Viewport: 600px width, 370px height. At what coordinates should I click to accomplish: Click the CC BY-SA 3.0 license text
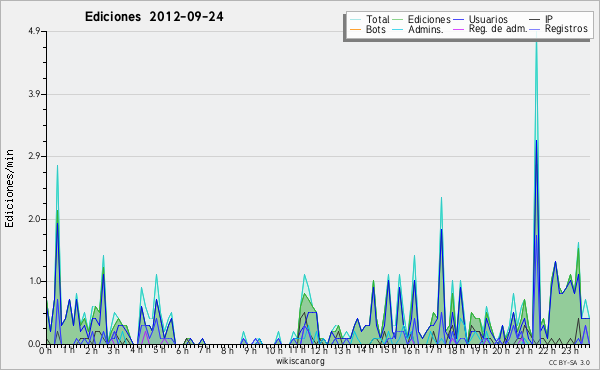(x=569, y=362)
